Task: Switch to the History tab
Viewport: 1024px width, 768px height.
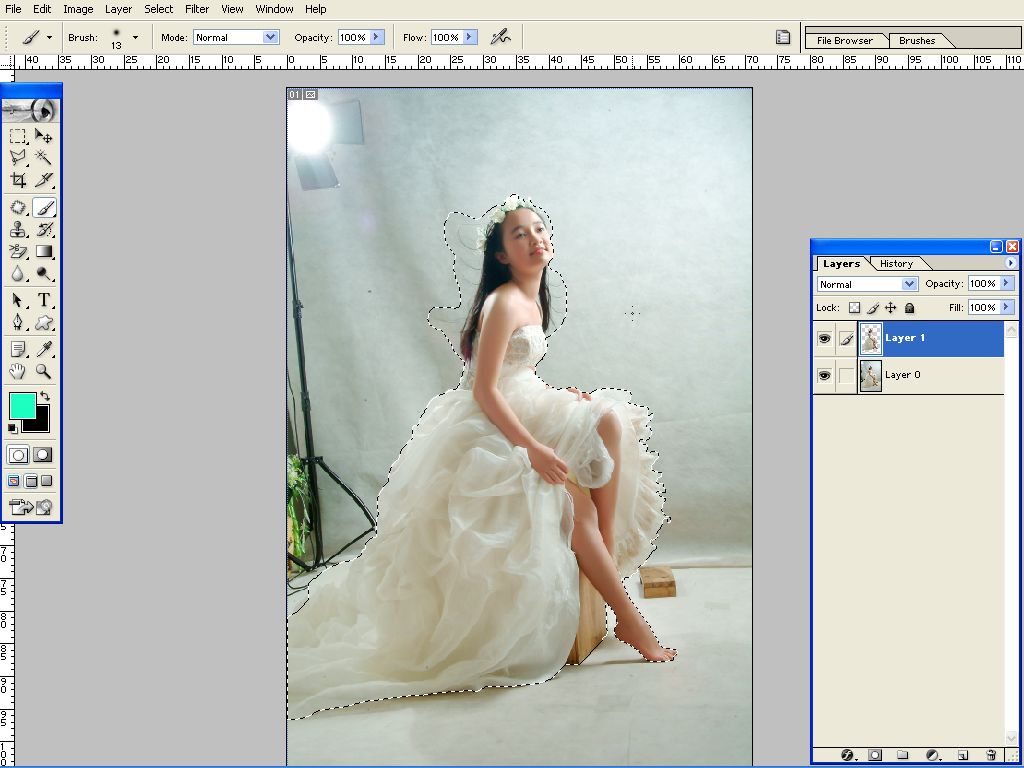Action: 896,264
